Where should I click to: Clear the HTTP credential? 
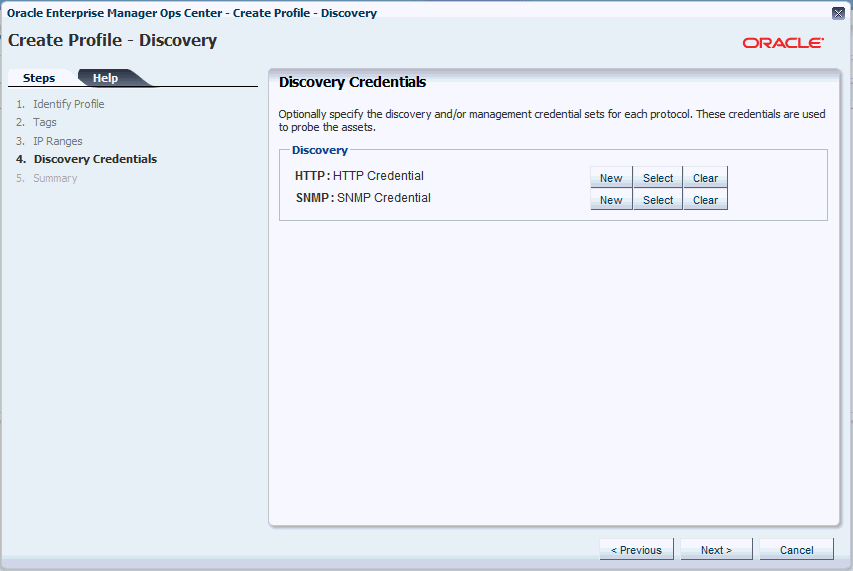click(x=705, y=178)
